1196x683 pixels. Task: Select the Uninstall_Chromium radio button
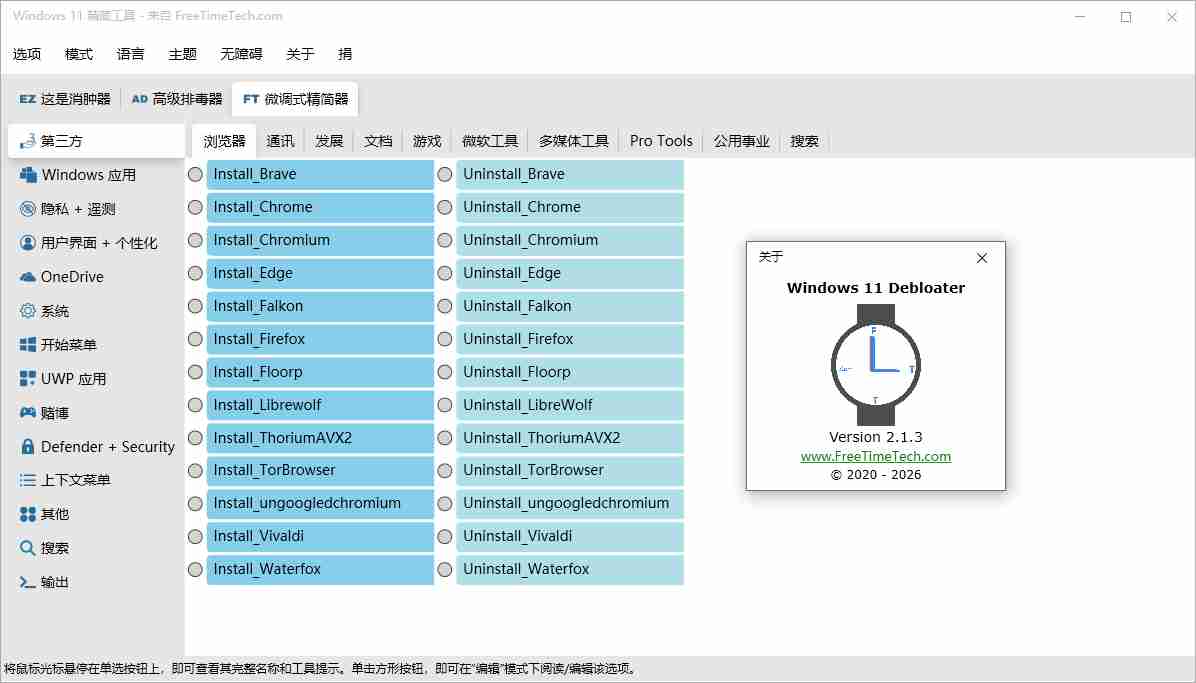[x=445, y=240]
